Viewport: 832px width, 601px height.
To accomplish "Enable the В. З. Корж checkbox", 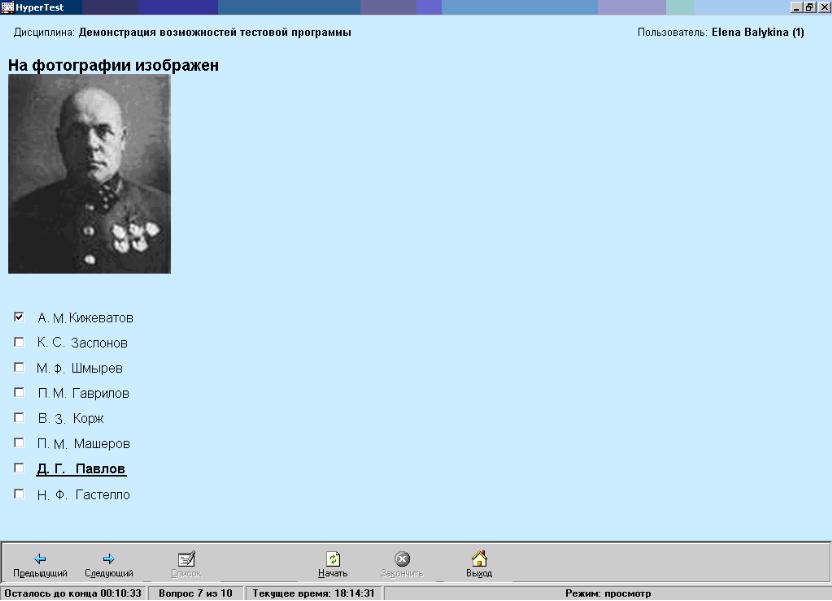I will coord(19,417).
